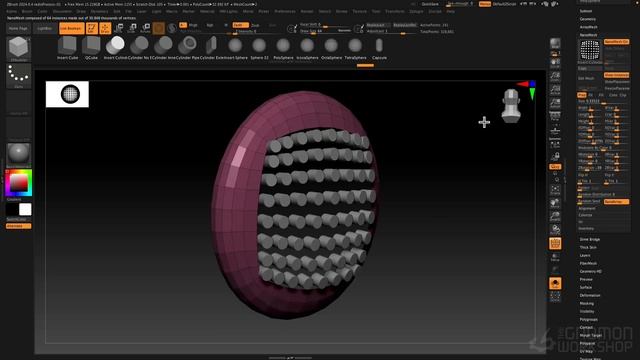The width and height of the screenshot is (640, 360).
Task: Choose the Cylinder Ext insert mesh
Action: click(211, 48)
